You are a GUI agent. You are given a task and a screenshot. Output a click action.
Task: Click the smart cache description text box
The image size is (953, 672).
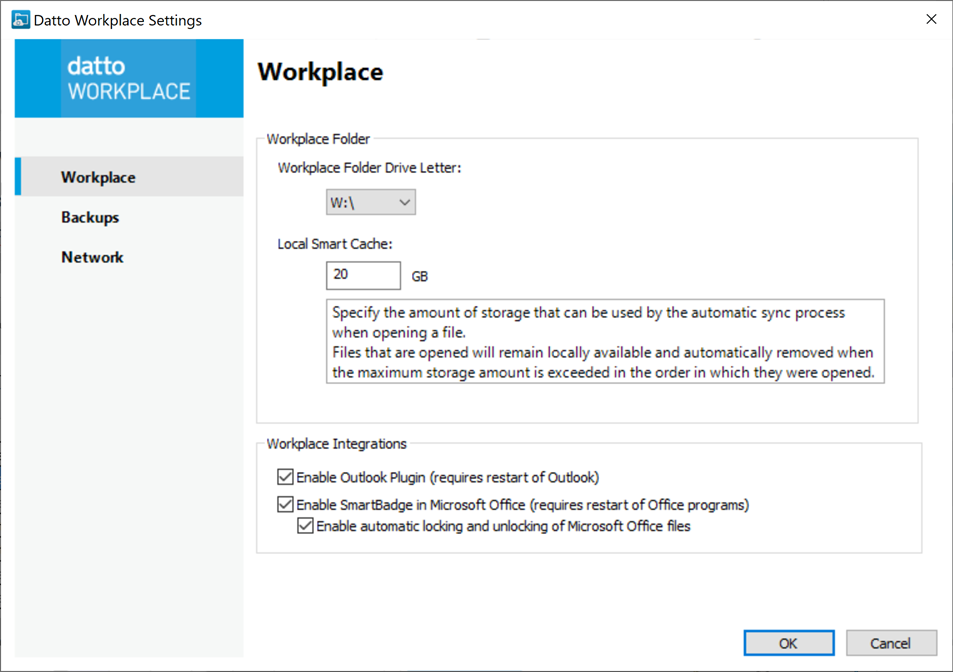[605, 342]
